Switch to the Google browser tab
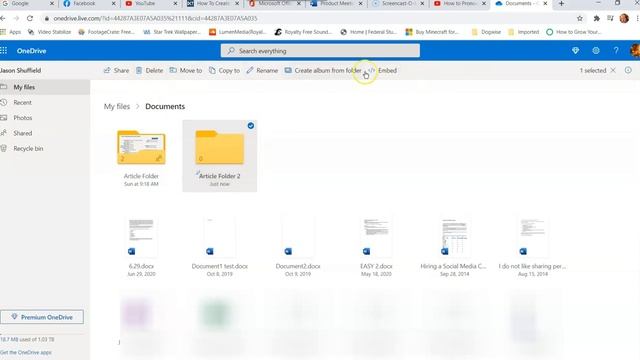Image resolution: width=640 pixels, height=360 pixels. pyautogui.click(x=28, y=3)
